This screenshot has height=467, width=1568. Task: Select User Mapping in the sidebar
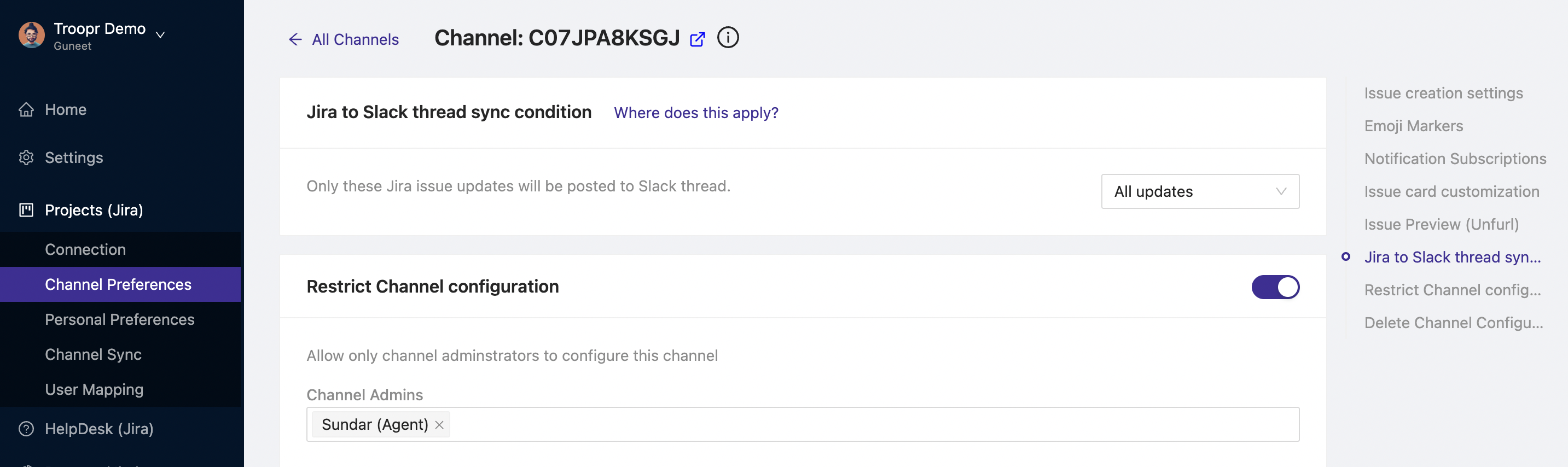94,389
